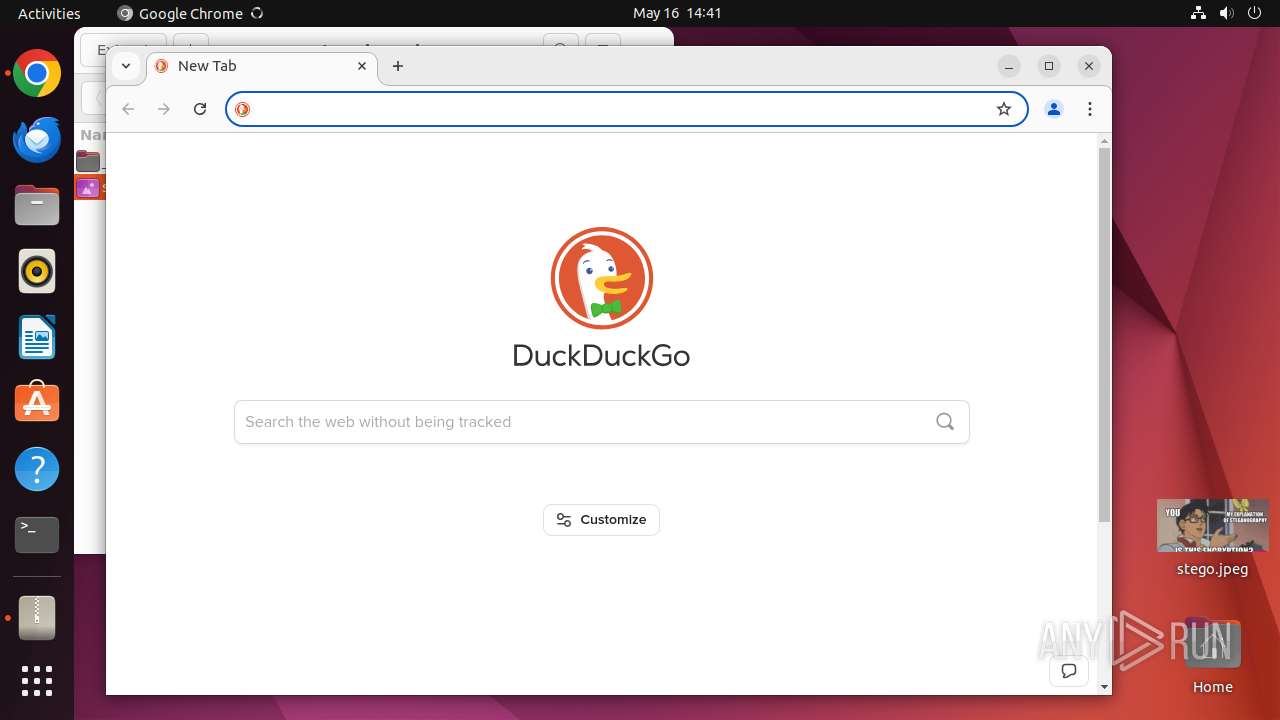Click the DuckDuckGo site icon in address bar

[x=243, y=109]
